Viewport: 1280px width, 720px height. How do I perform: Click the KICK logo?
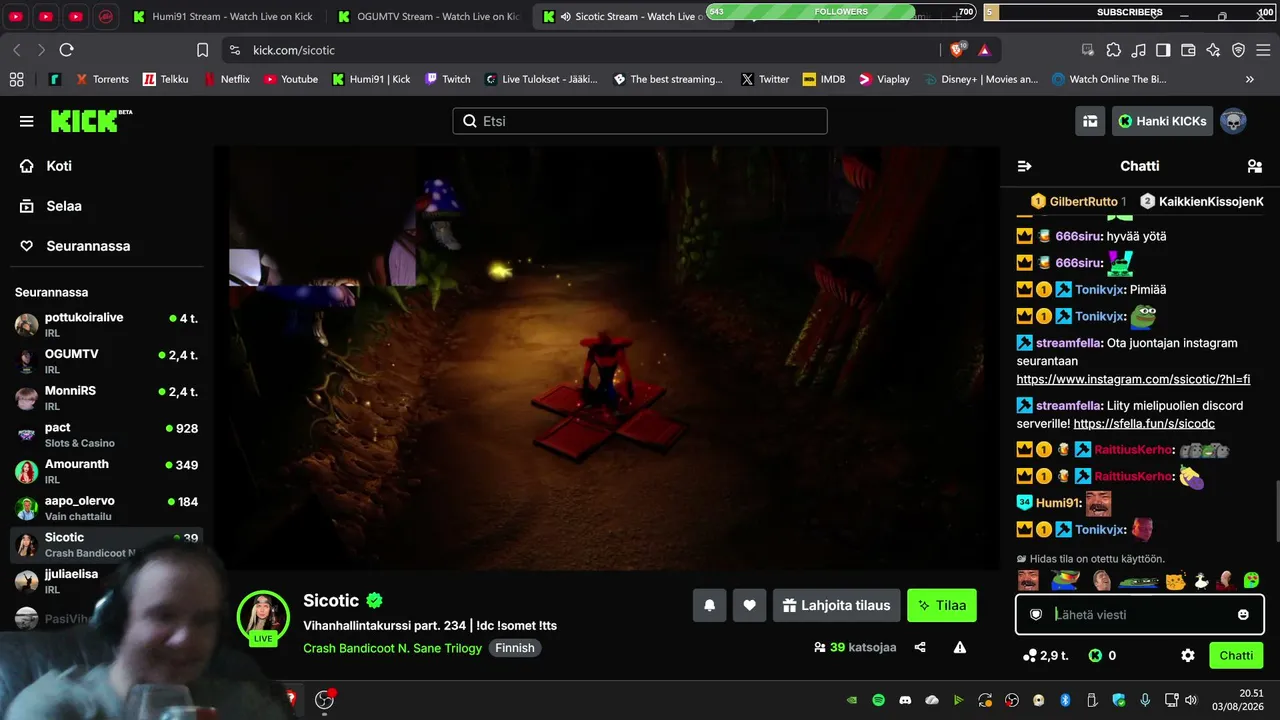[x=91, y=121]
